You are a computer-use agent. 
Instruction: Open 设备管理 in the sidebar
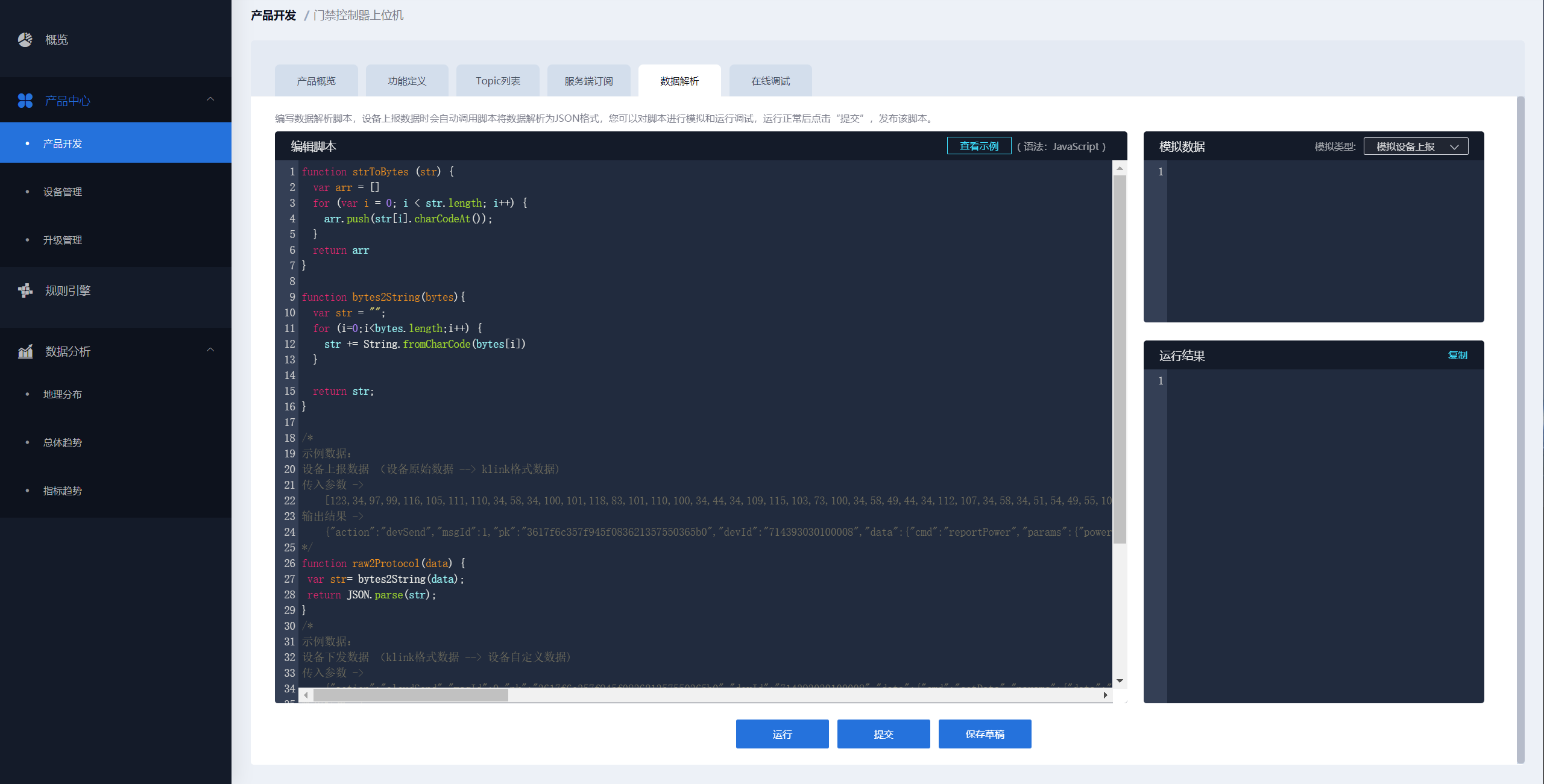click(63, 192)
